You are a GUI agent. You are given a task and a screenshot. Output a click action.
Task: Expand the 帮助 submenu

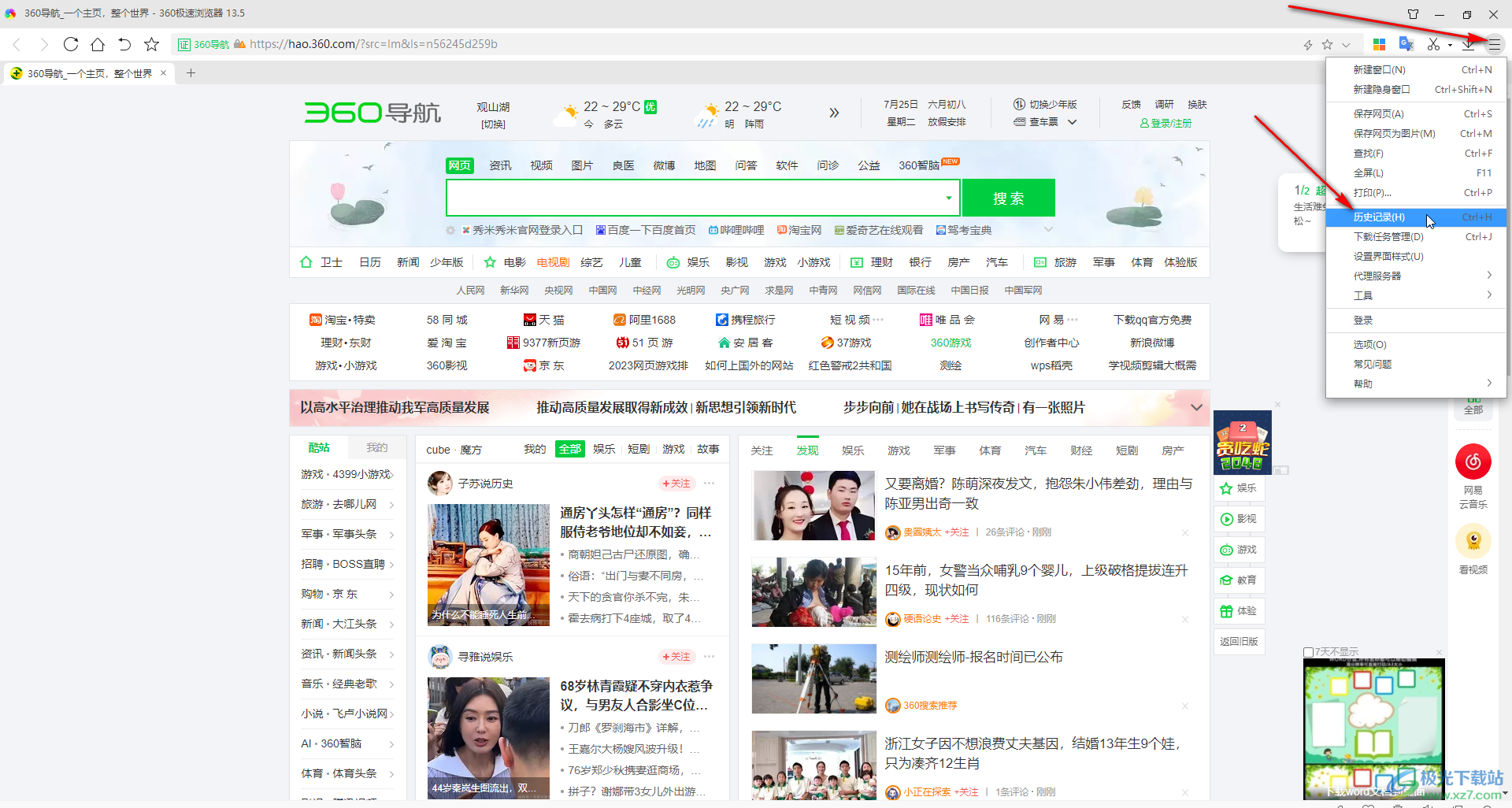1416,384
